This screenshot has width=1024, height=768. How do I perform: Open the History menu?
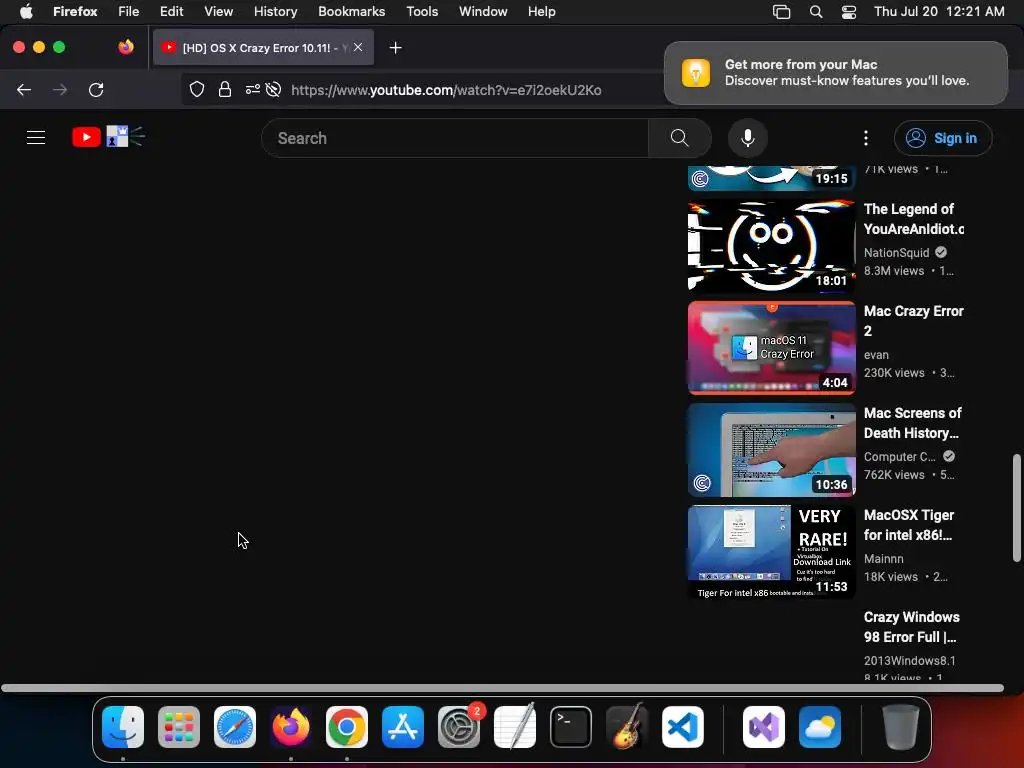tap(276, 11)
